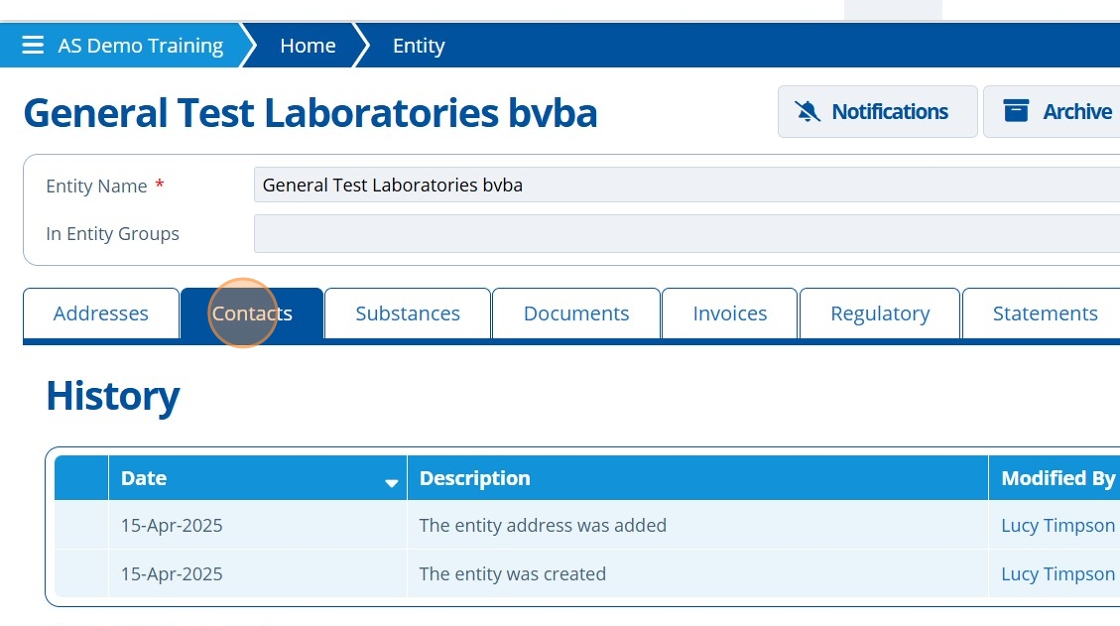This screenshot has height=626, width=1120.
Task: Click AS Demo Training breadcrumb
Action: click(x=140, y=46)
